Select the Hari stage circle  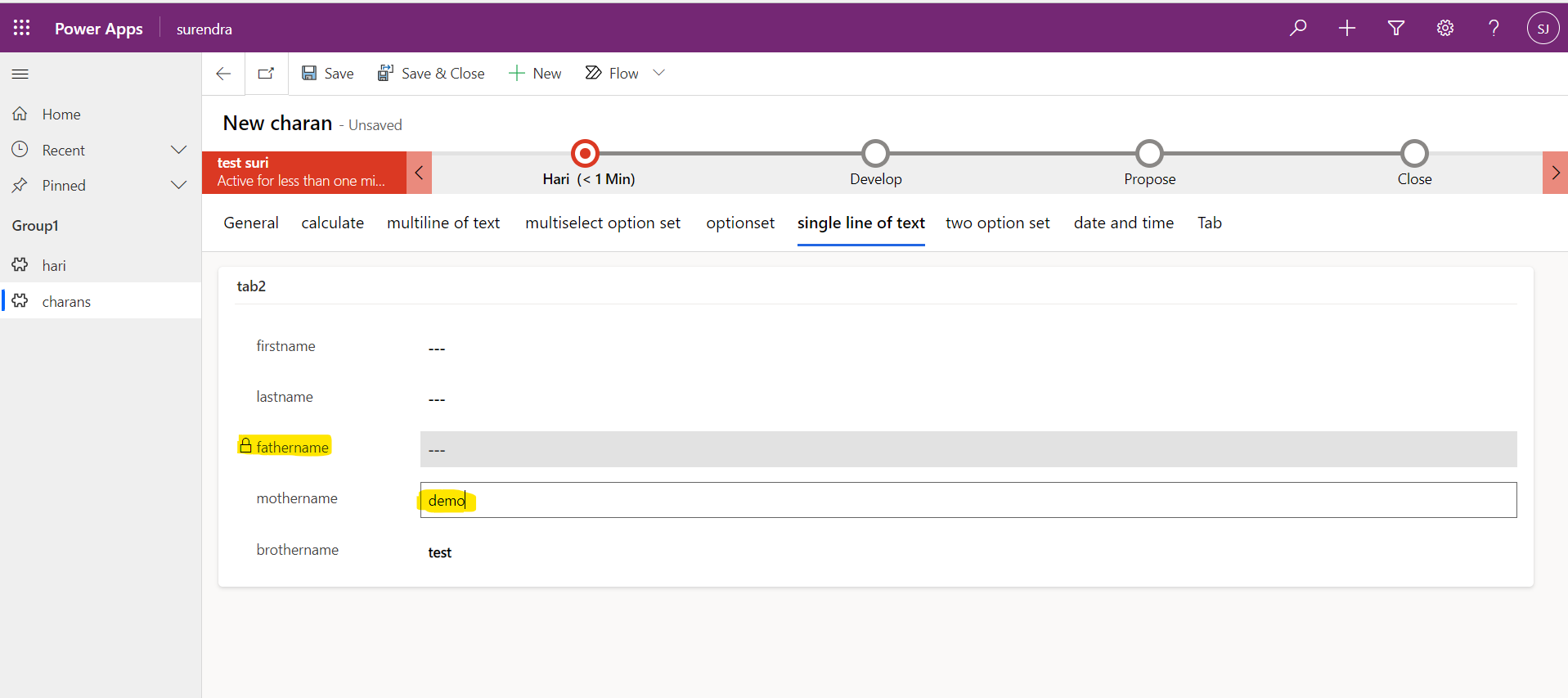tap(585, 153)
